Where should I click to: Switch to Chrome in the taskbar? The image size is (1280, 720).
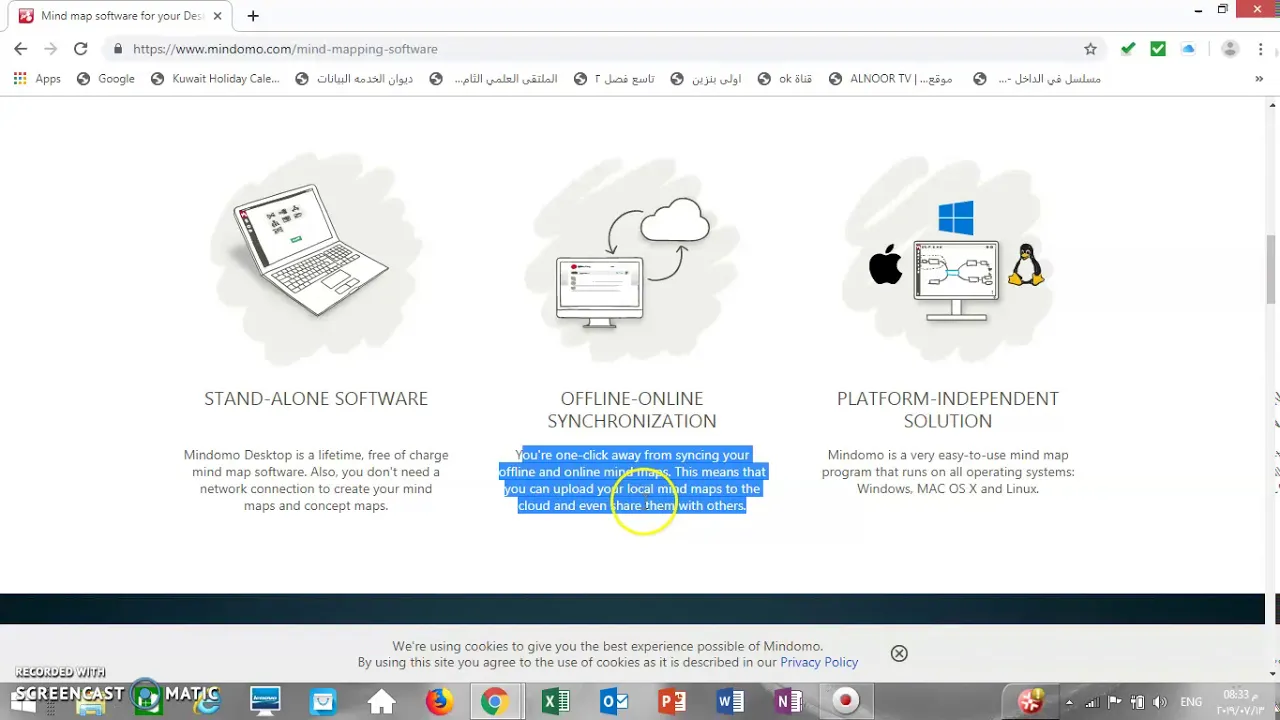494,701
